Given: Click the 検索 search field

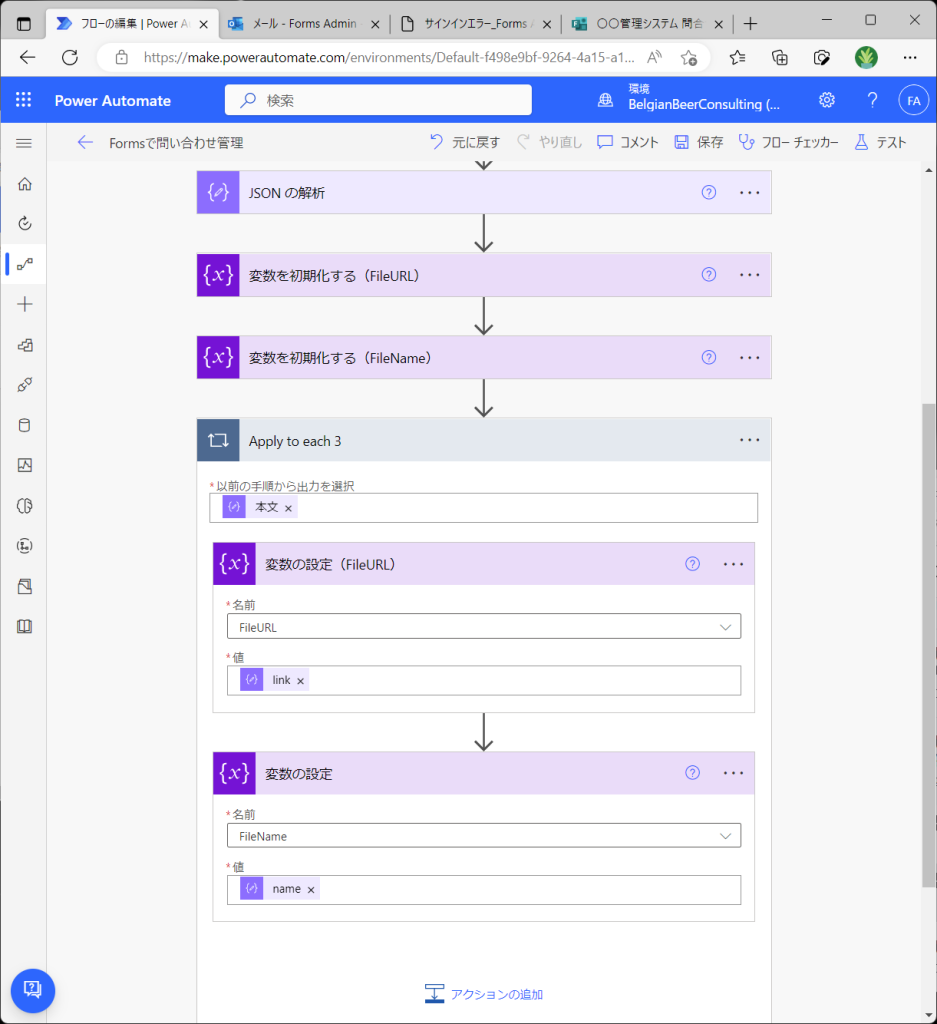Looking at the screenshot, I should [378, 100].
